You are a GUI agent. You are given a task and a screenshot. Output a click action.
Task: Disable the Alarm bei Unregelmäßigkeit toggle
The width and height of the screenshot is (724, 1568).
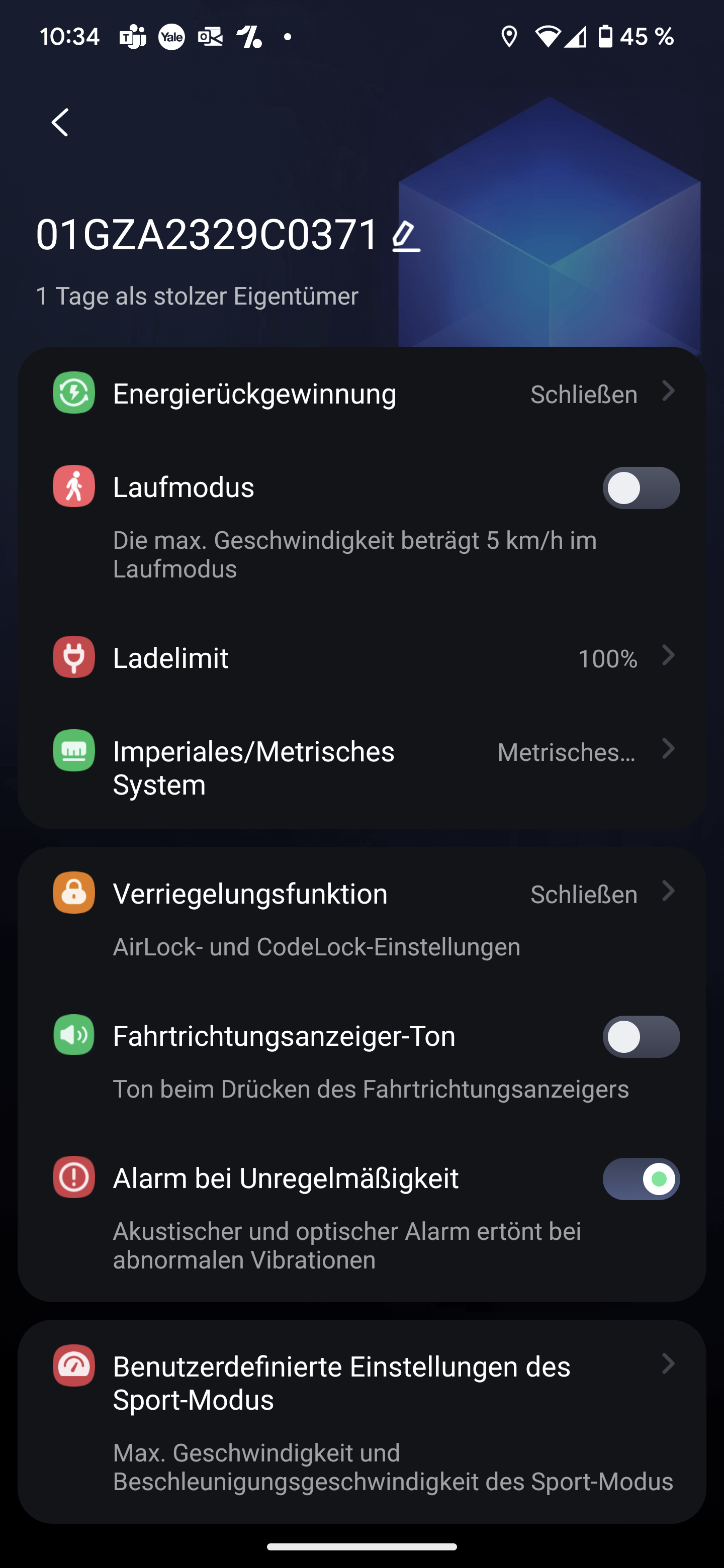(641, 1179)
